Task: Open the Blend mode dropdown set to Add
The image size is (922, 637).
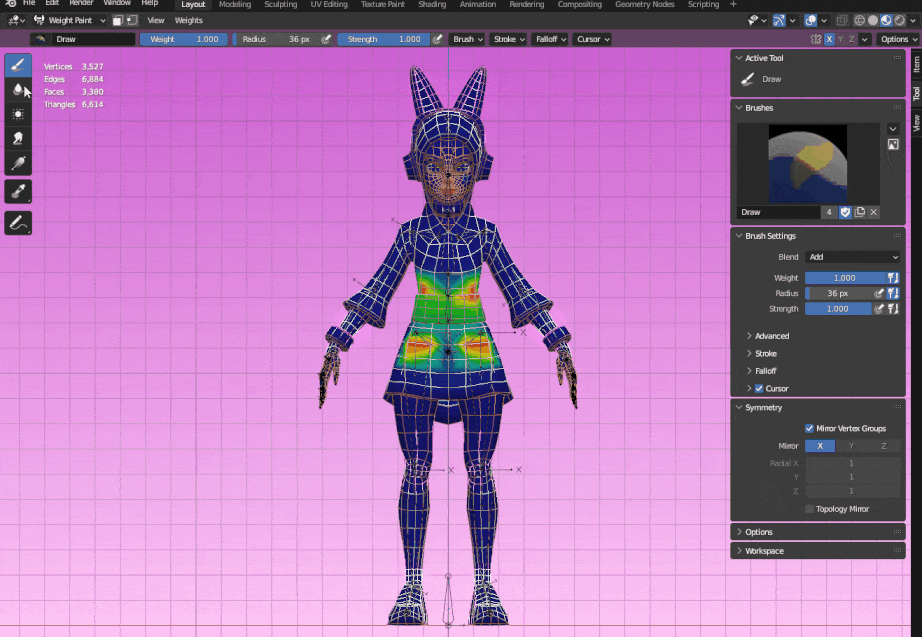Action: pyautogui.click(x=852, y=257)
